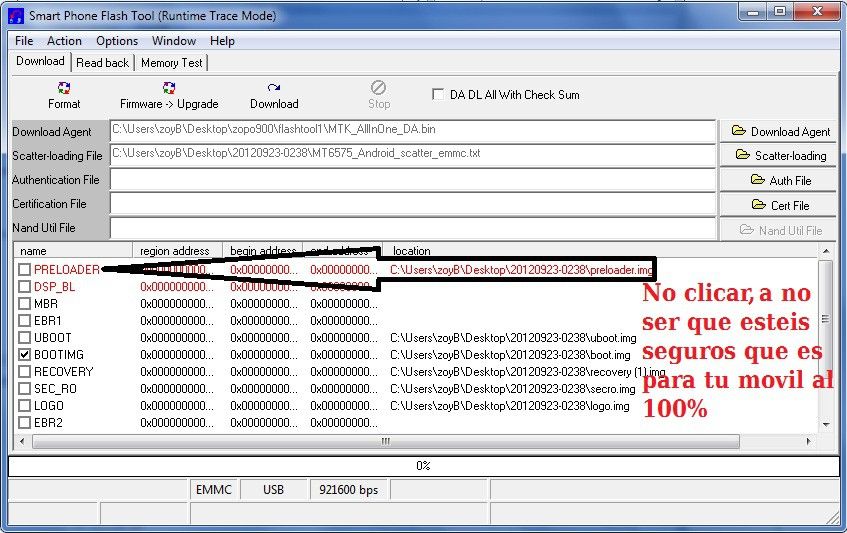Close the Smart Phone Flash Tool window
Screen dimensions: 847x533
tap(817, 11)
